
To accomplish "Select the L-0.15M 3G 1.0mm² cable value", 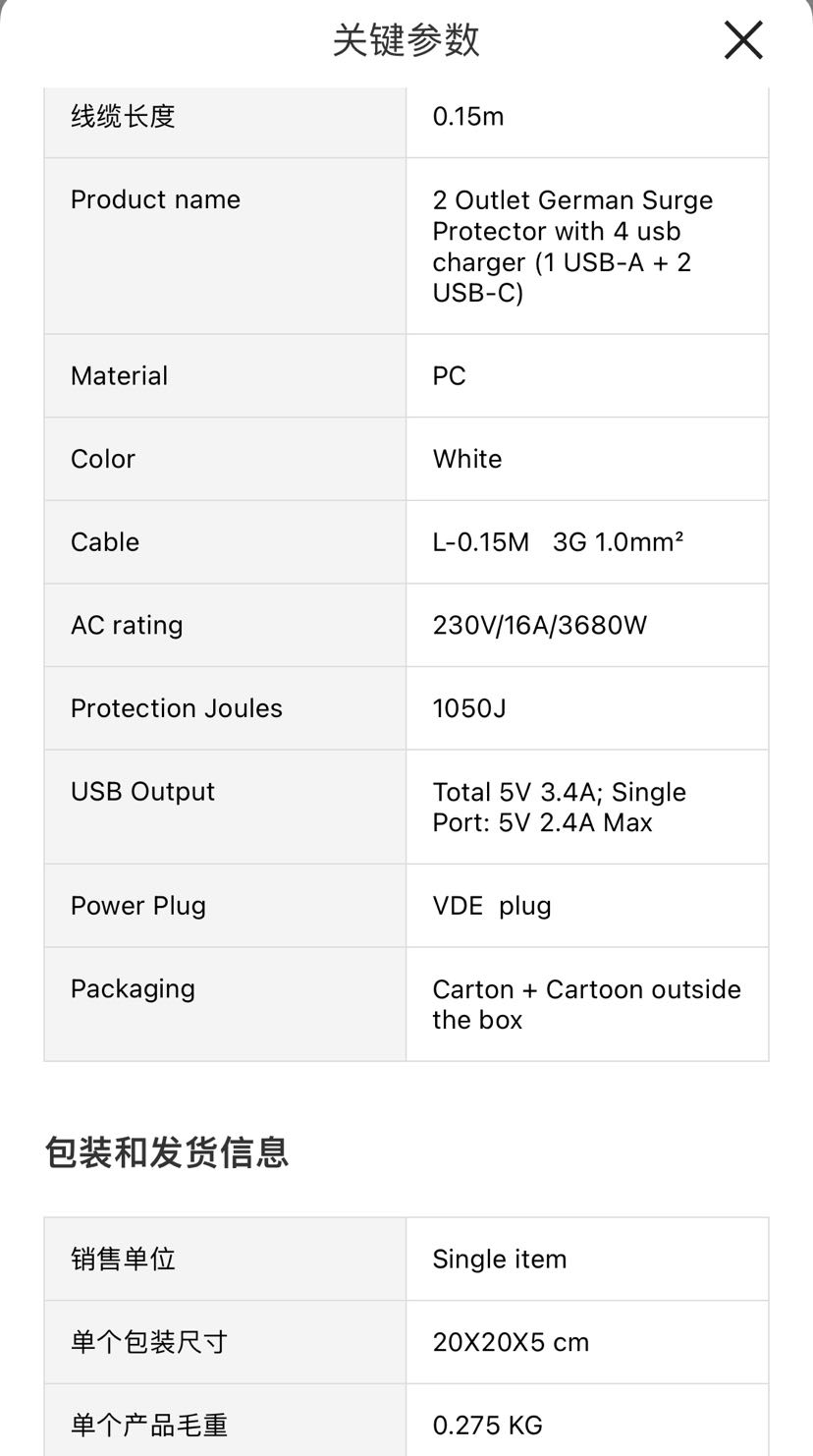I will [558, 542].
